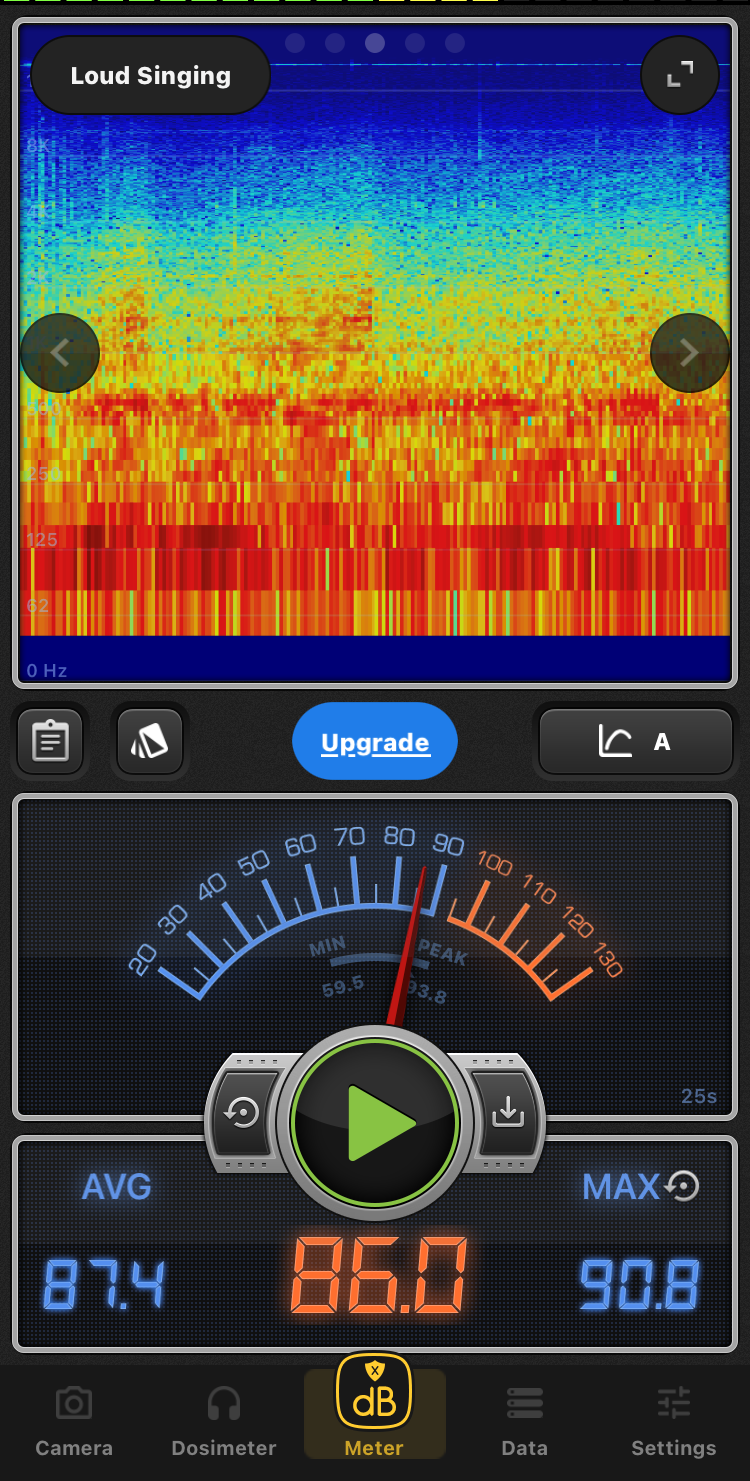Click the blue Upgrade button
Image resolution: width=750 pixels, height=1481 pixels.
[x=375, y=742]
